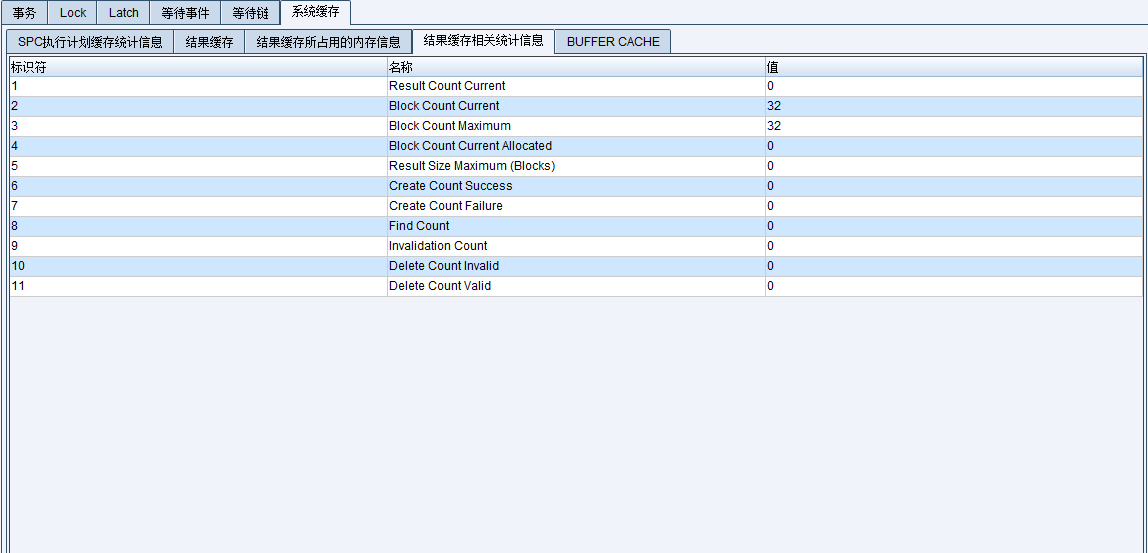
Task: Switch to the 事务 tab
Action: click(x=24, y=13)
